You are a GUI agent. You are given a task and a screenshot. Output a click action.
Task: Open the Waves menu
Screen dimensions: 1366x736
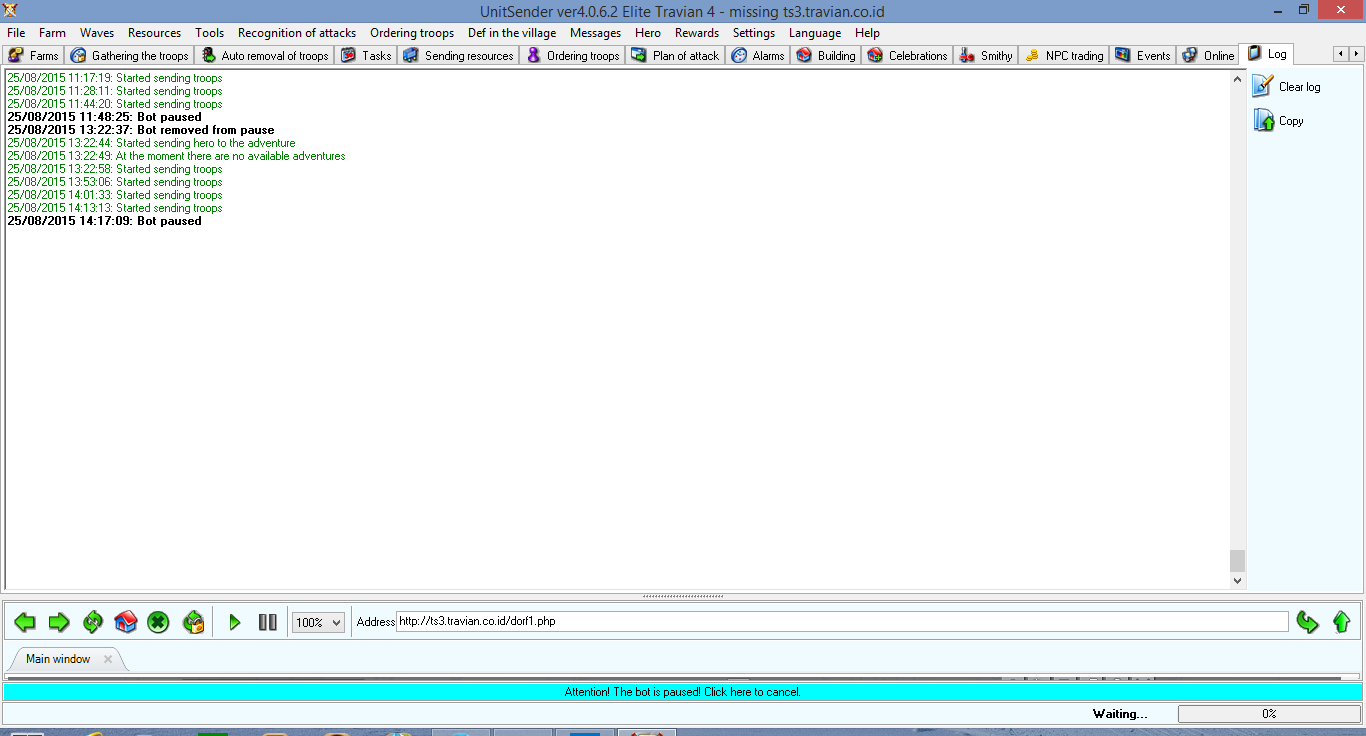(97, 33)
